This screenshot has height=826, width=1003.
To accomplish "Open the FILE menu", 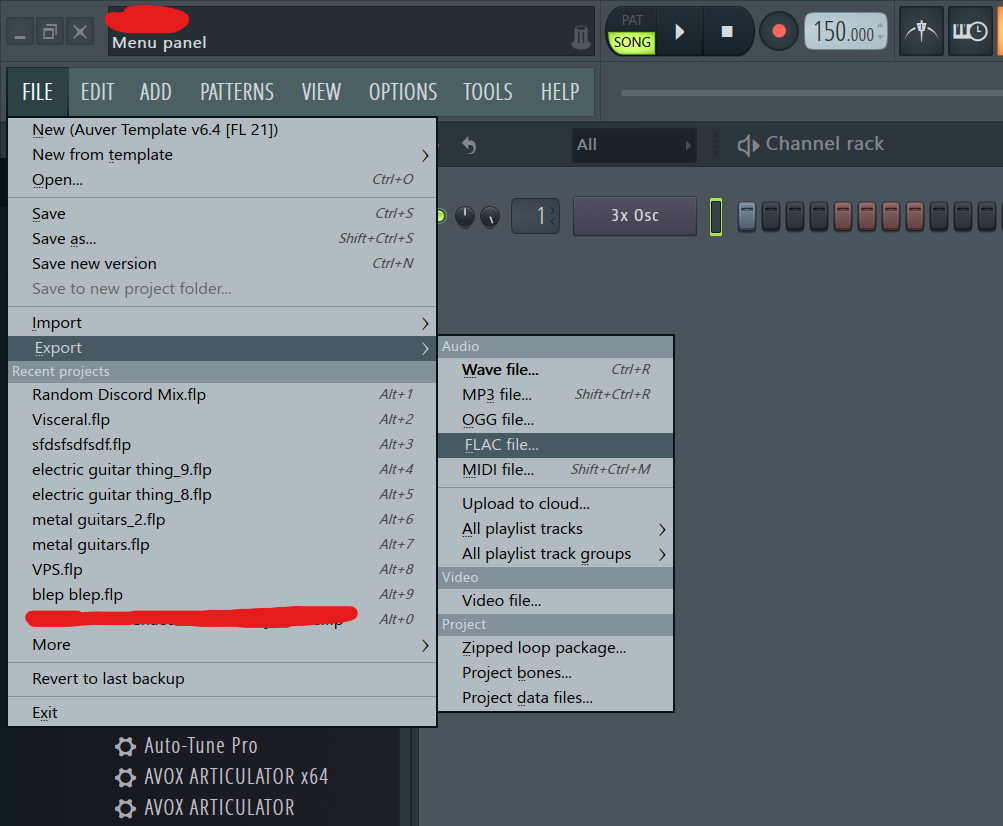I will [x=38, y=92].
